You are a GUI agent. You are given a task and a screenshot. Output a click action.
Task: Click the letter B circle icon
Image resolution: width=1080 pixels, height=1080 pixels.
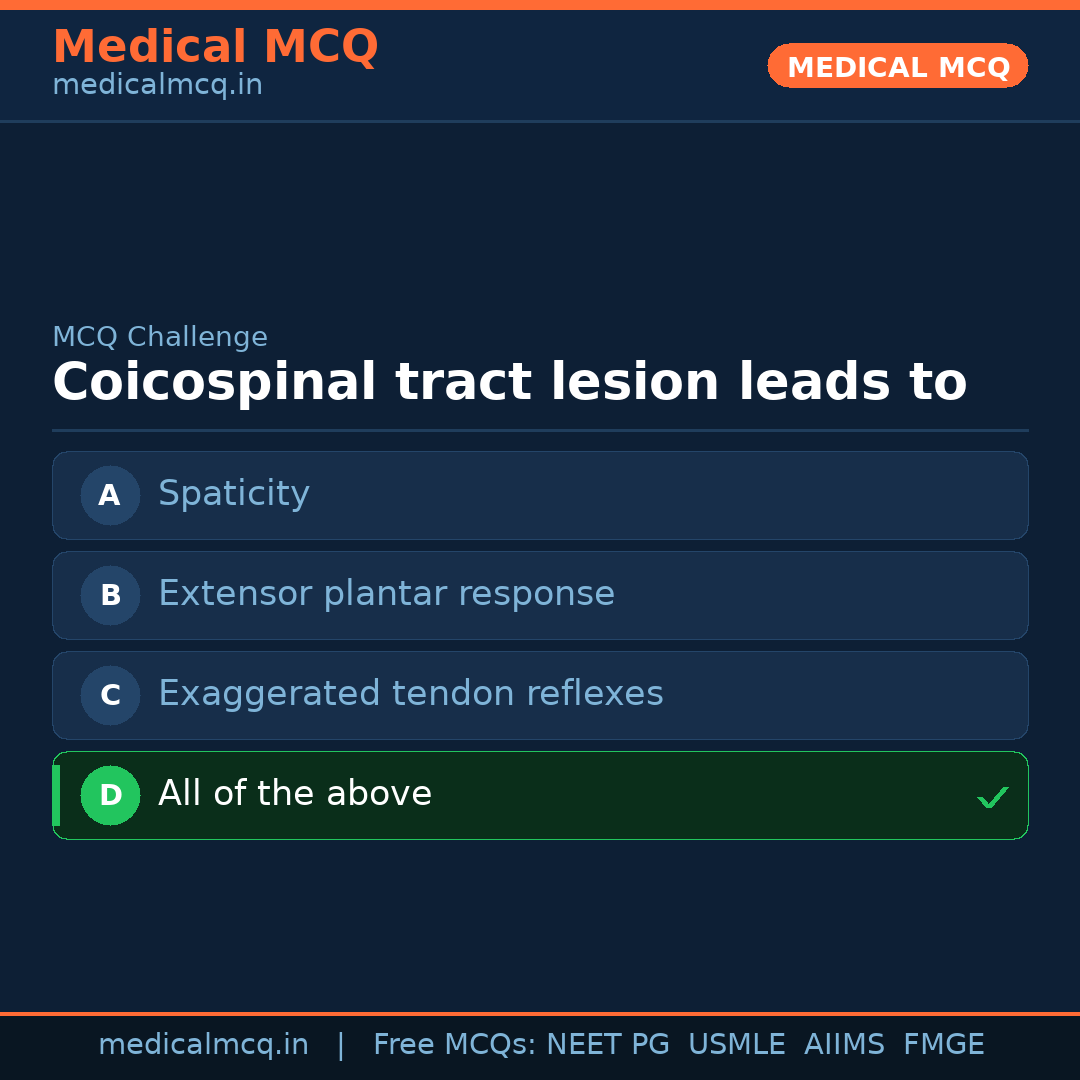click(110, 595)
